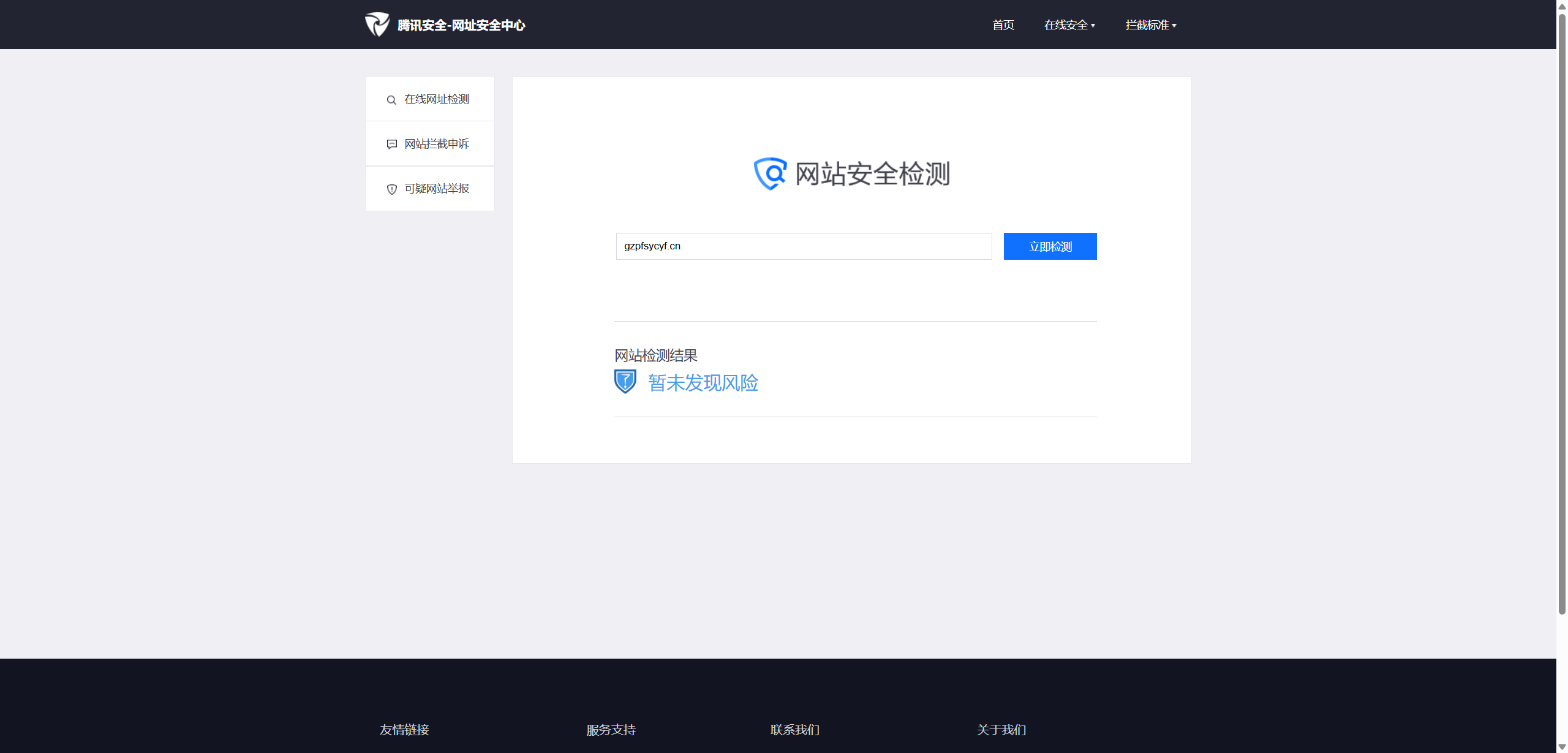Click the shield icon beside 可疑网站举报
1568x753 pixels.
click(391, 189)
